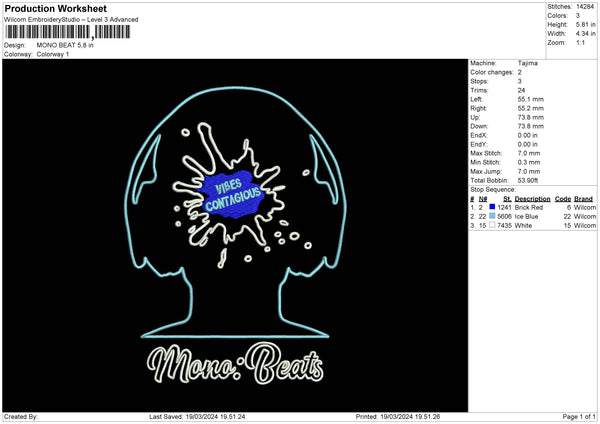Viewport: 600px width, 424px height.
Task: Click the barcode under the worksheet title
Action: [67, 32]
